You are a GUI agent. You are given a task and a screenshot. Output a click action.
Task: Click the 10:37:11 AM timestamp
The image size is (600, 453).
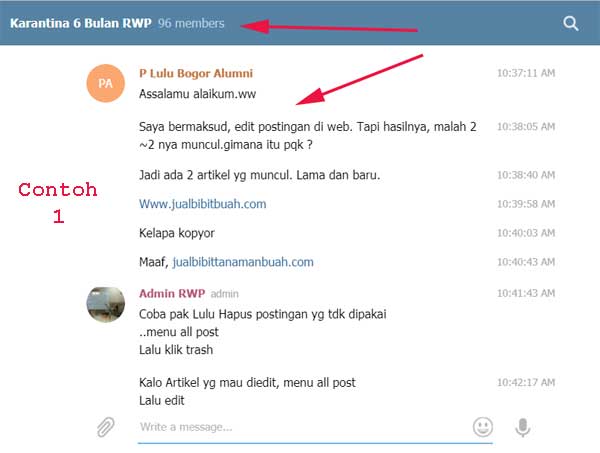click(x=526, y=73)
